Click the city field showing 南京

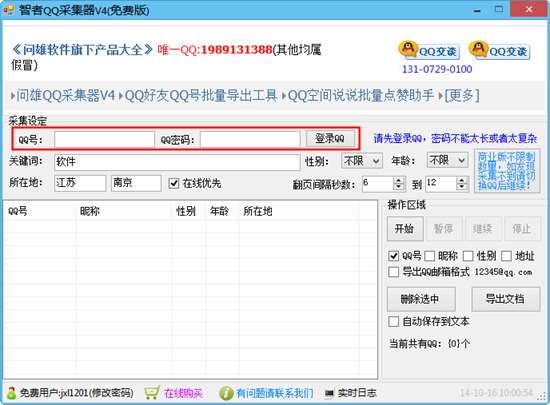tap(136, 183)
